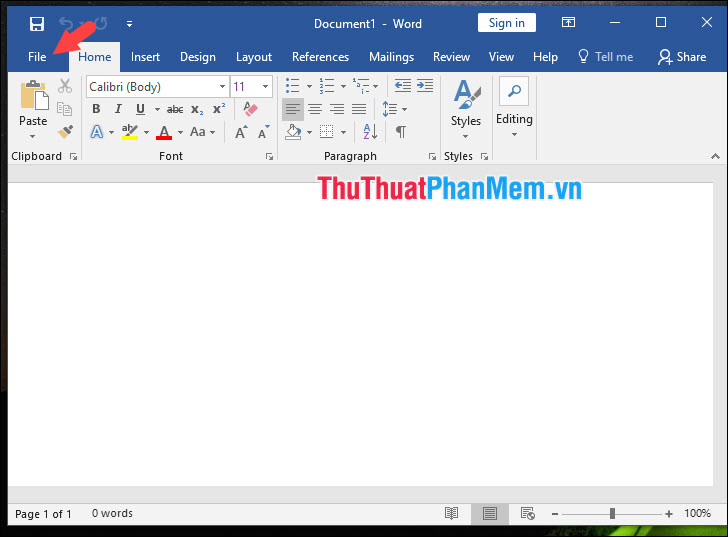Image resolution: width=728 pixels, height=537 pixels.
Task: Click the Share button
Action: point(682,57)
